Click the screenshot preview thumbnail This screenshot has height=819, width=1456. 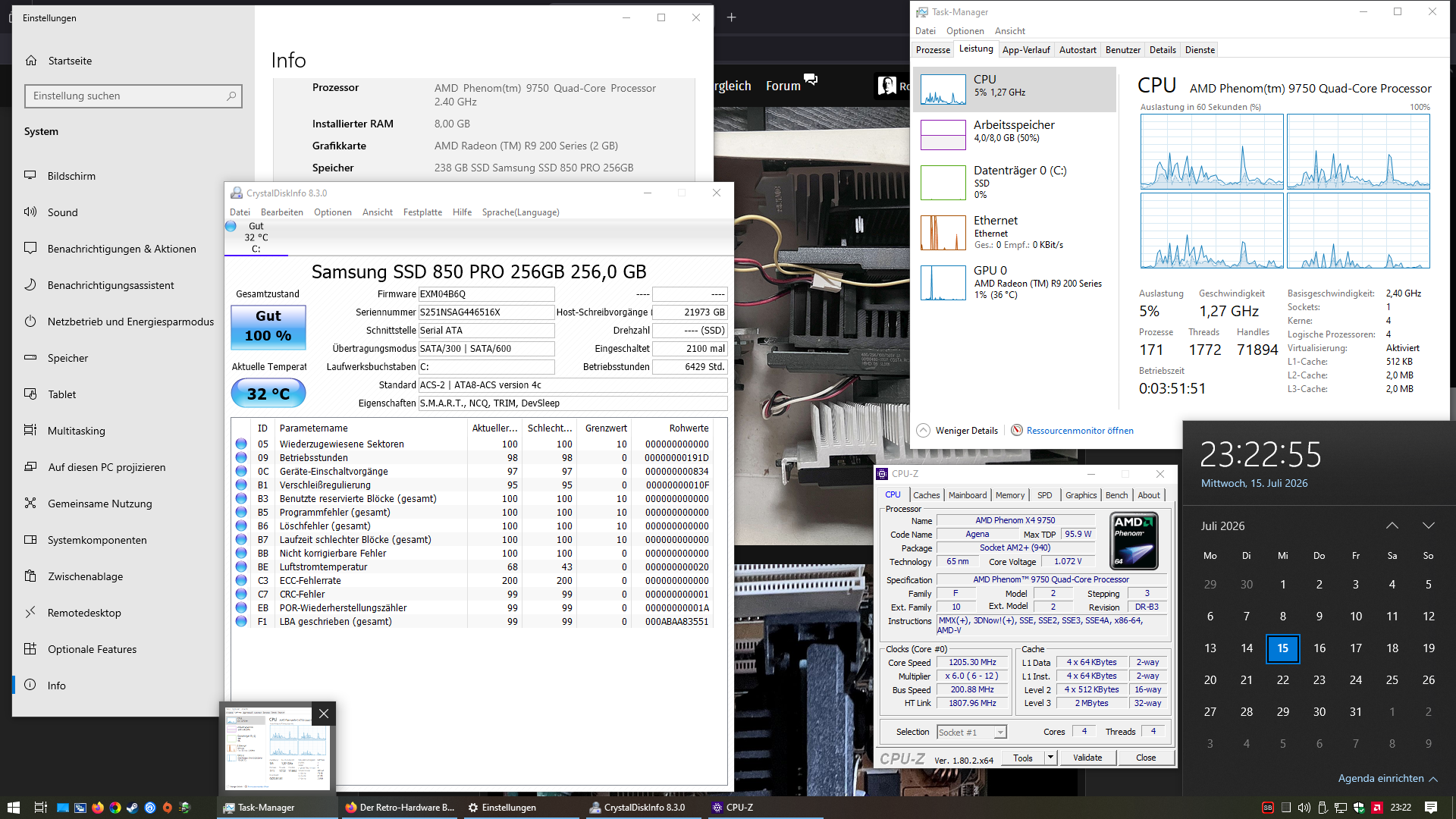pos(277,748)
